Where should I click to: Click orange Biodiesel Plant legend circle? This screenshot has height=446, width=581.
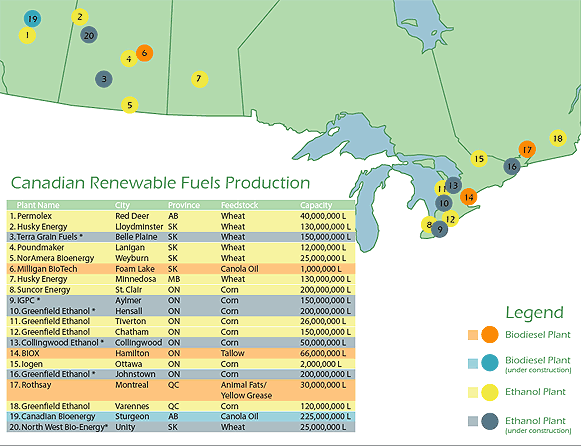click(x=490, y=334)
